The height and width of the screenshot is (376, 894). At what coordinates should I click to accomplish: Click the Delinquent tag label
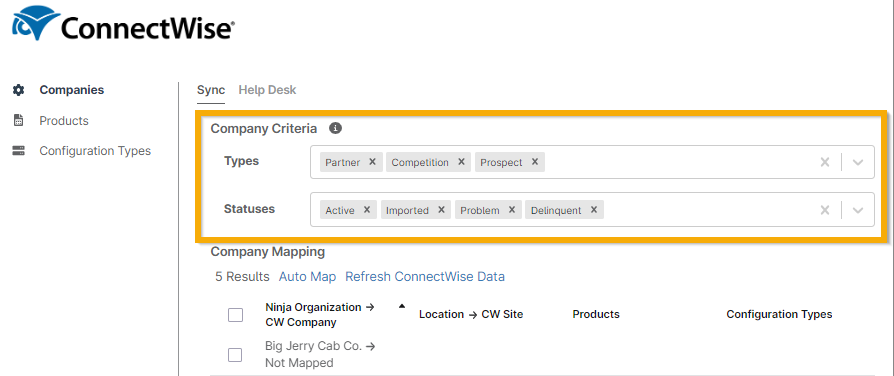coord(556,211)
